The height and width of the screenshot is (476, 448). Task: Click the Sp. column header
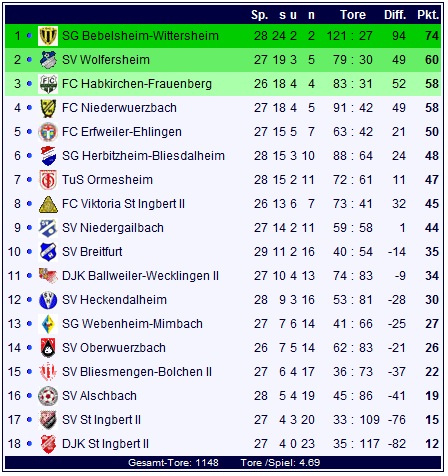click(x=260, y=15)
